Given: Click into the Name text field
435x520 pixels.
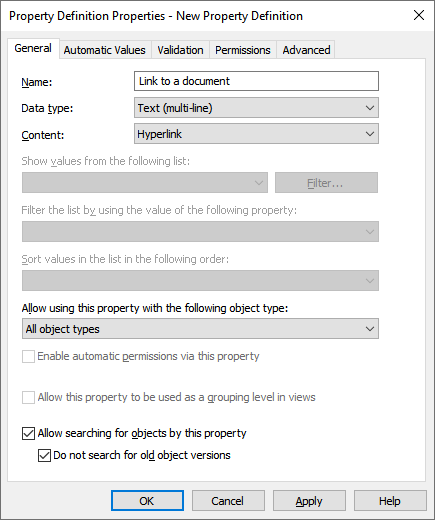Looking at the screenshot, I should pos(256,81).
